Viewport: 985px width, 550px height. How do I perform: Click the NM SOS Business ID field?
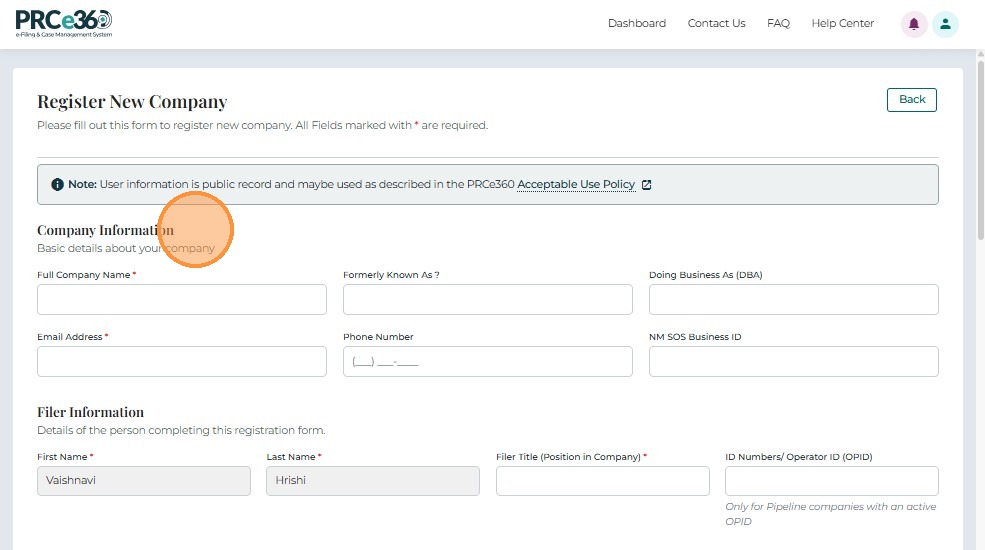coord(794,362)
